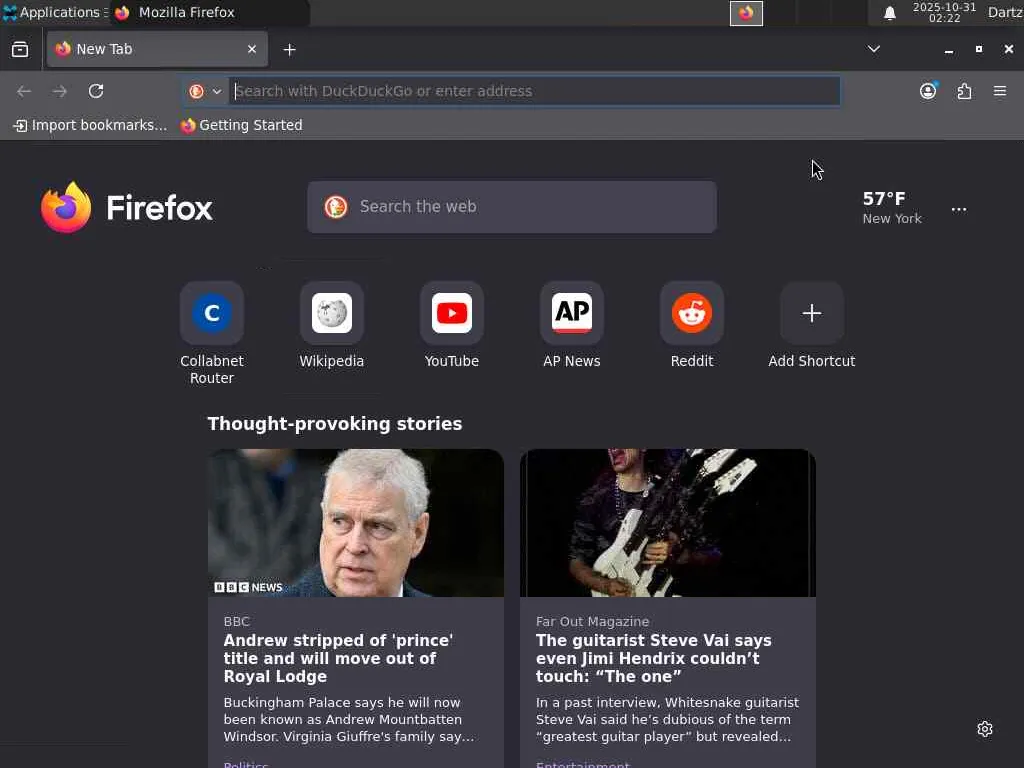Select Mozilla Firefox window button in taskbar

coord(209,12)
